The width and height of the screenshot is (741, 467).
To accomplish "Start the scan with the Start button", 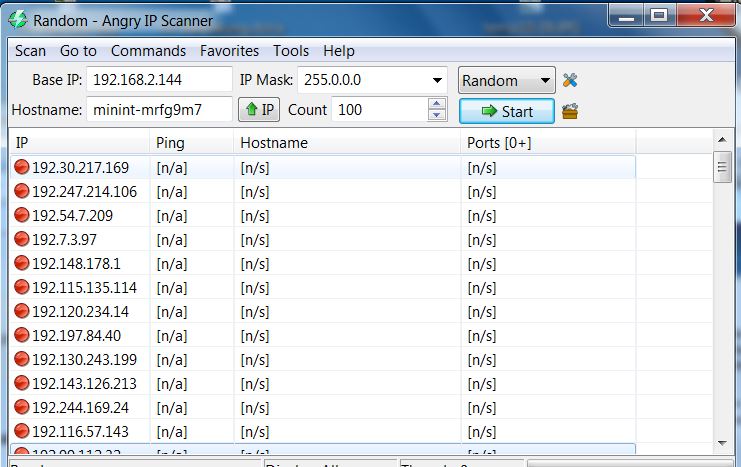I will (x=507, y=112).
